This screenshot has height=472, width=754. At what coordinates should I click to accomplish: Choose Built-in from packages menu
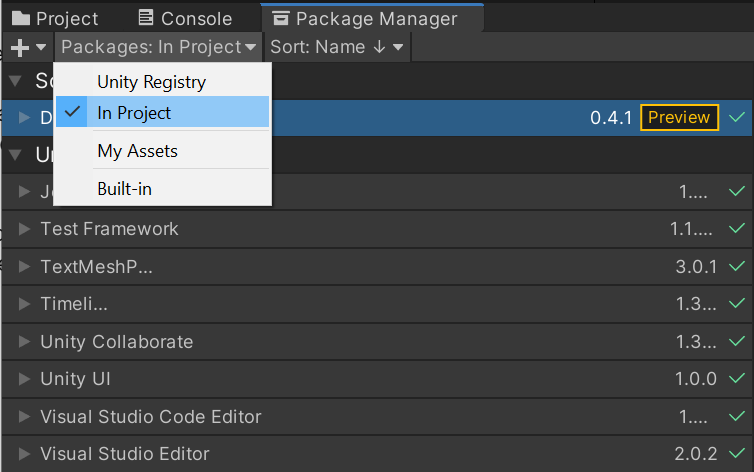124,188
